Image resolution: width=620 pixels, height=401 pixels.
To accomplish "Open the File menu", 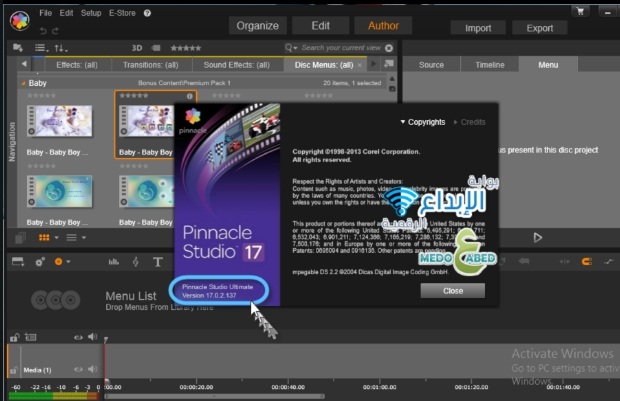I will tap(45, 13).
